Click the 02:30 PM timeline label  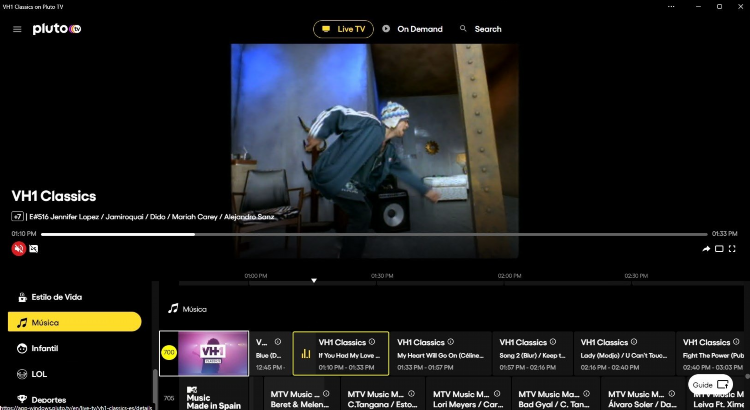pyautogui.click(x=636, y=276)
